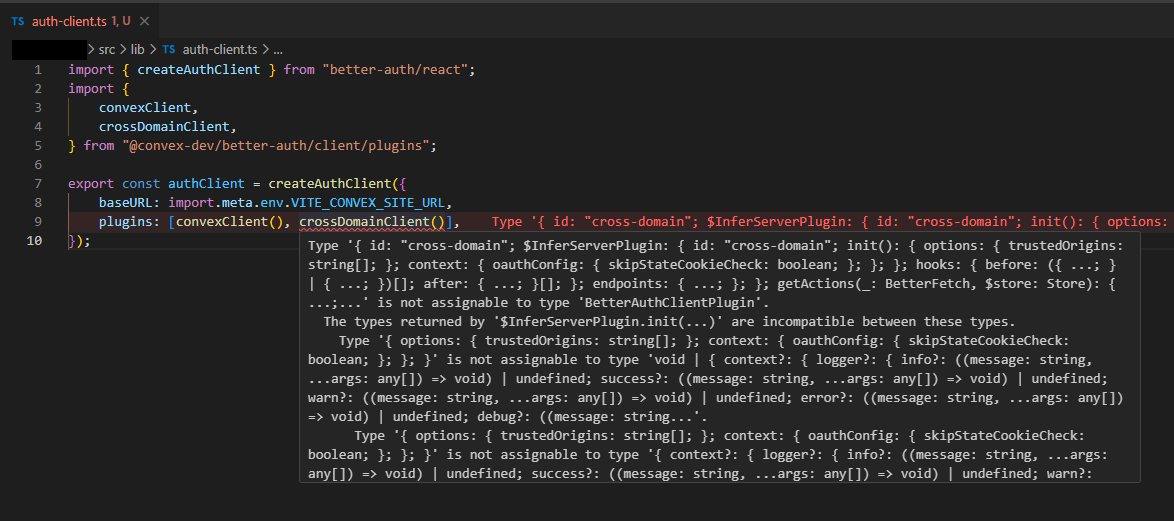Click the TS icon in the breadcrumb

[x=168, y=49]
